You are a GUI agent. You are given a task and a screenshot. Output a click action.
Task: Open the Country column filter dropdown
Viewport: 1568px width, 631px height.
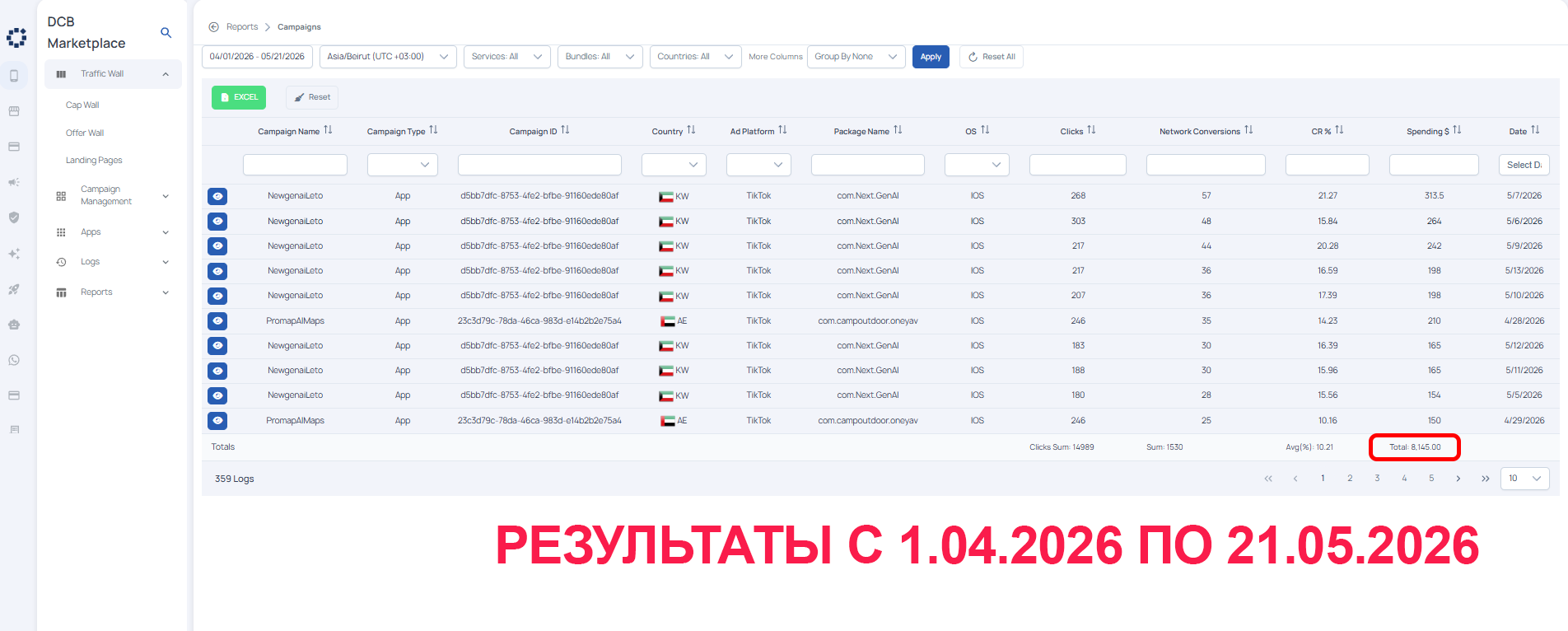point(674,165)
